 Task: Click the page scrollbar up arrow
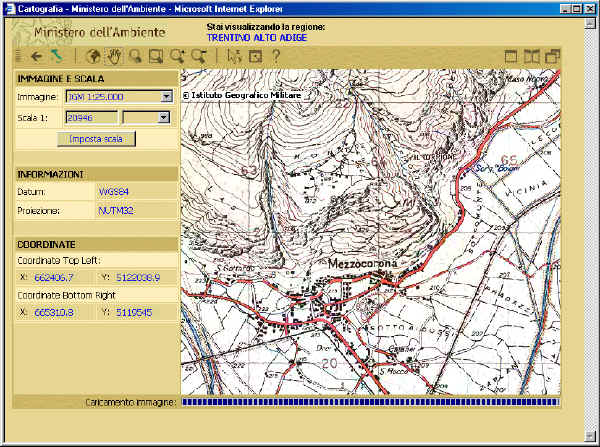(x=590, y=23)
